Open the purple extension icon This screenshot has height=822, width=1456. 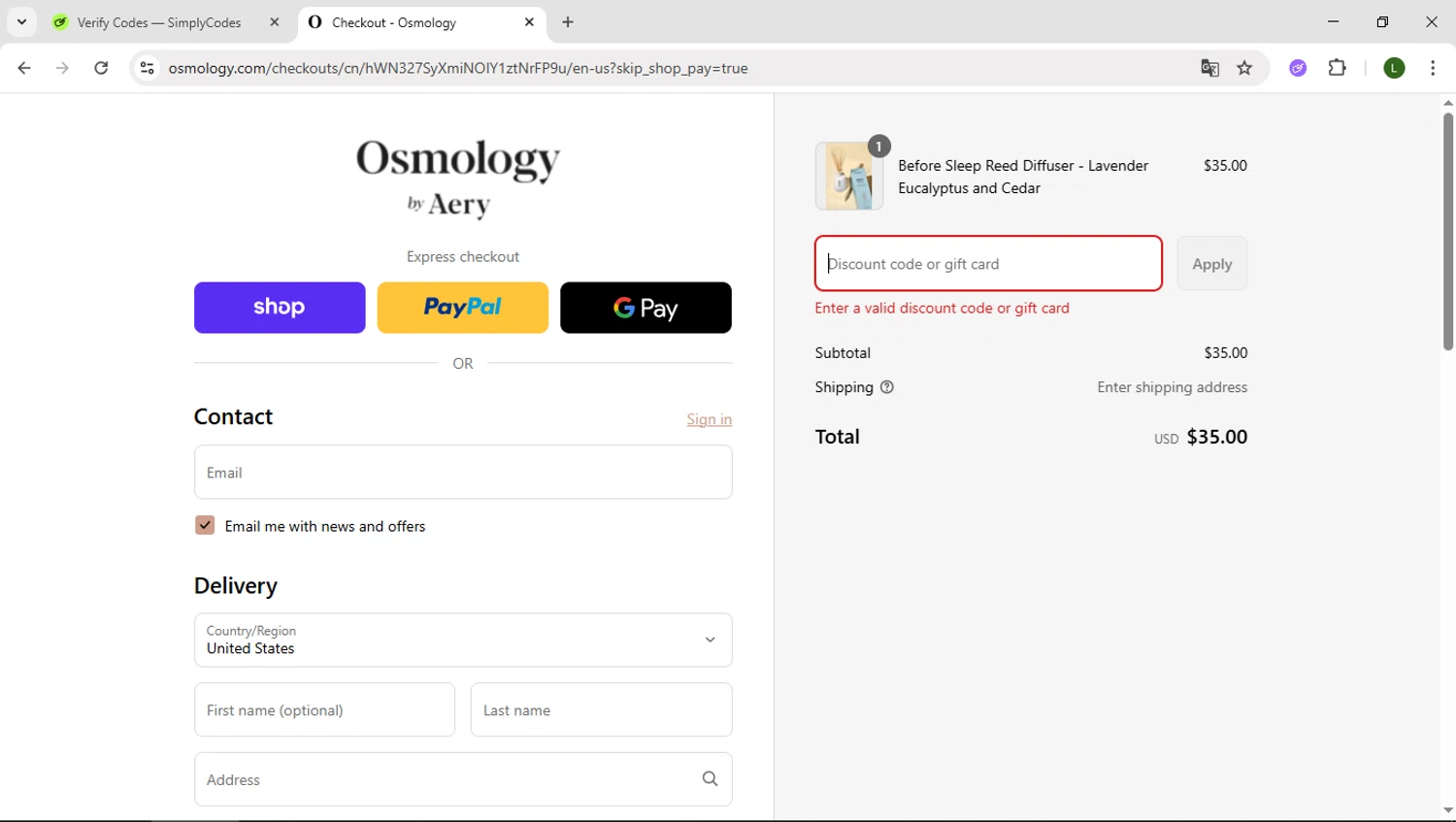pos(1298,68)
